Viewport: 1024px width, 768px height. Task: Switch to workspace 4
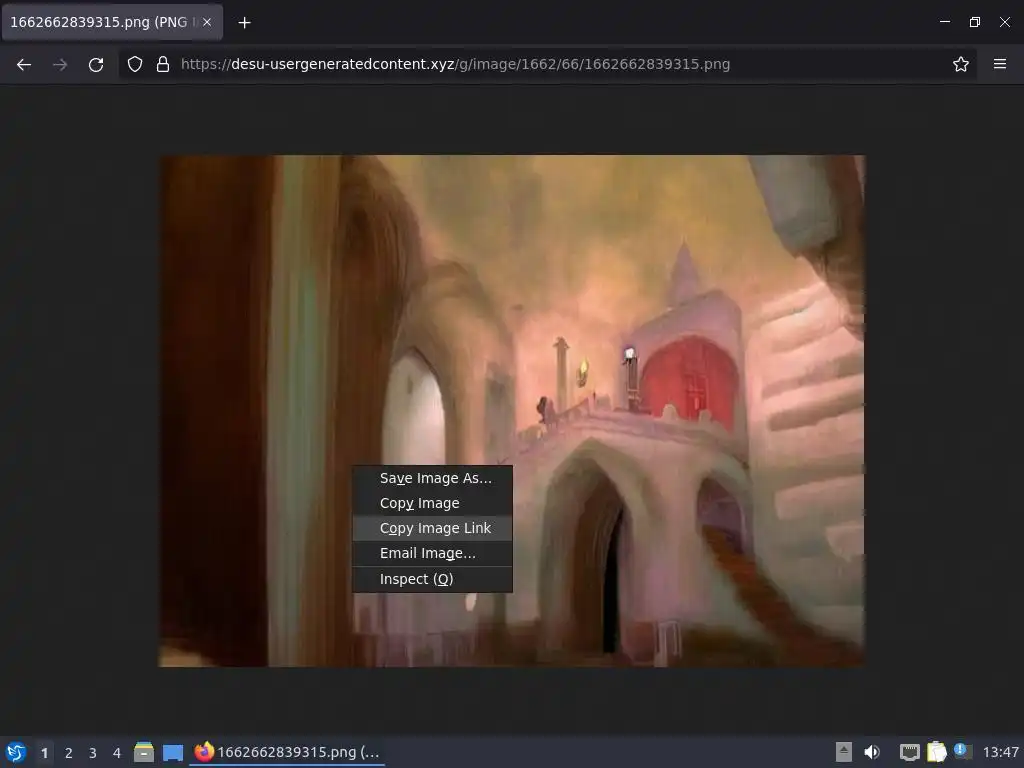click(117, 753)
